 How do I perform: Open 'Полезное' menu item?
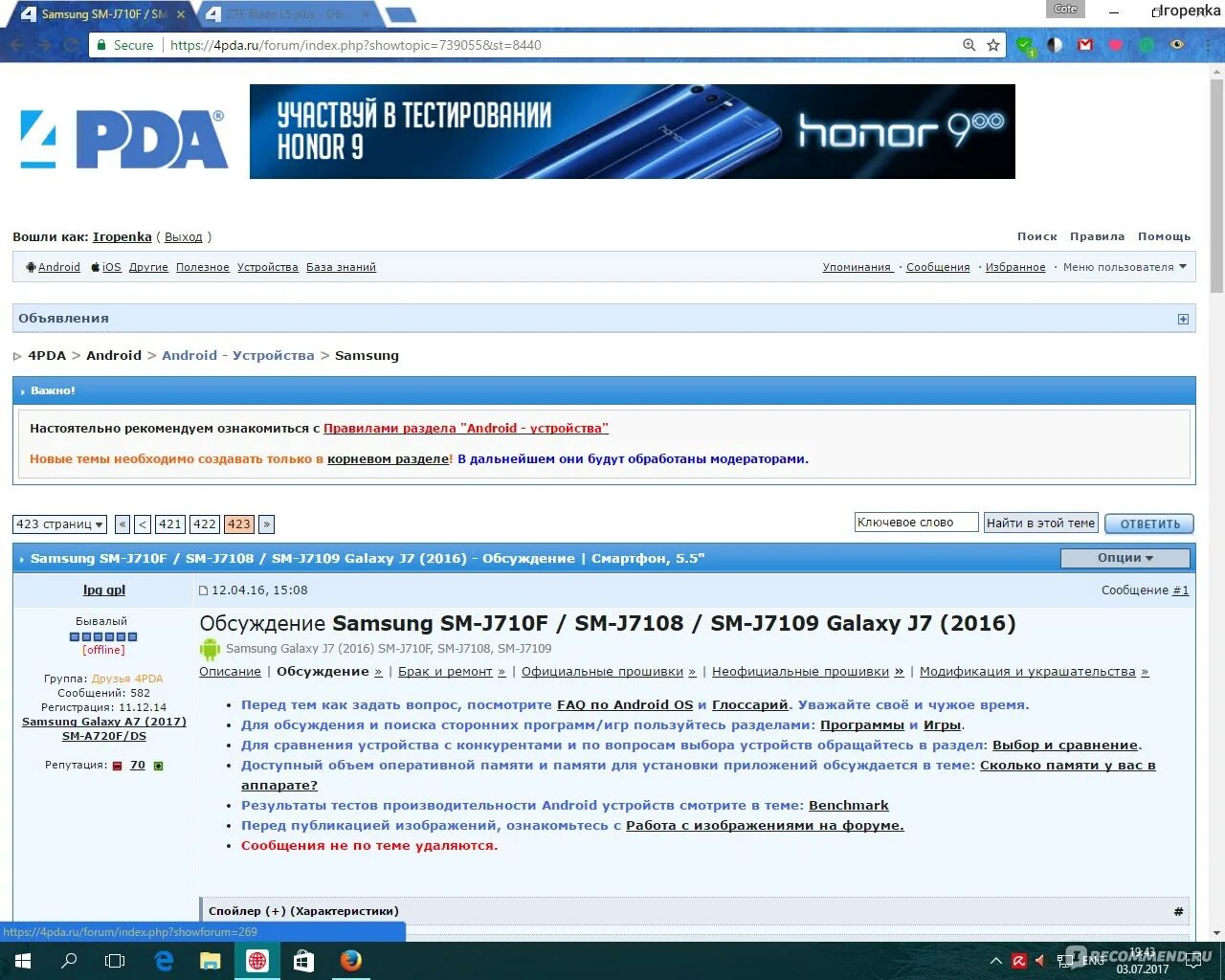pyautogui.click(x=203, y=267)
